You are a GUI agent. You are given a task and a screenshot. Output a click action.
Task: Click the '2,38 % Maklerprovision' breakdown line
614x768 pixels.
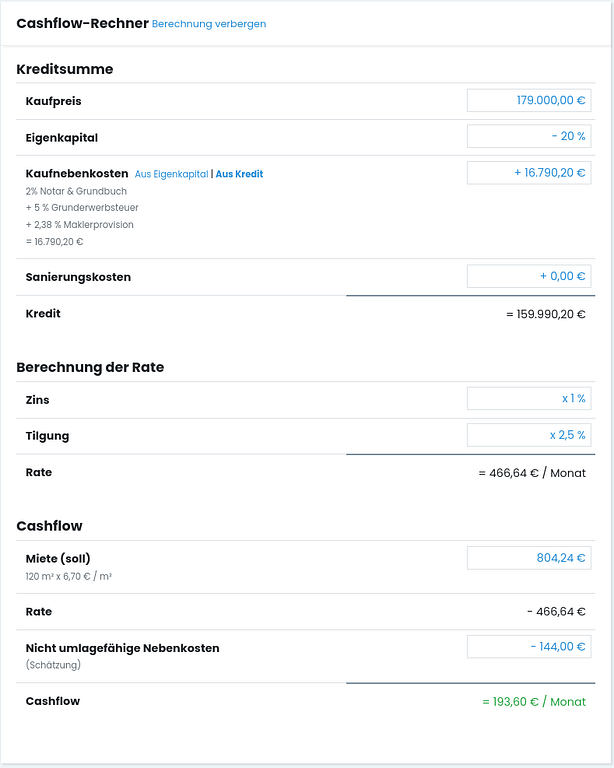pyautogui.click(x=80, y=225)
